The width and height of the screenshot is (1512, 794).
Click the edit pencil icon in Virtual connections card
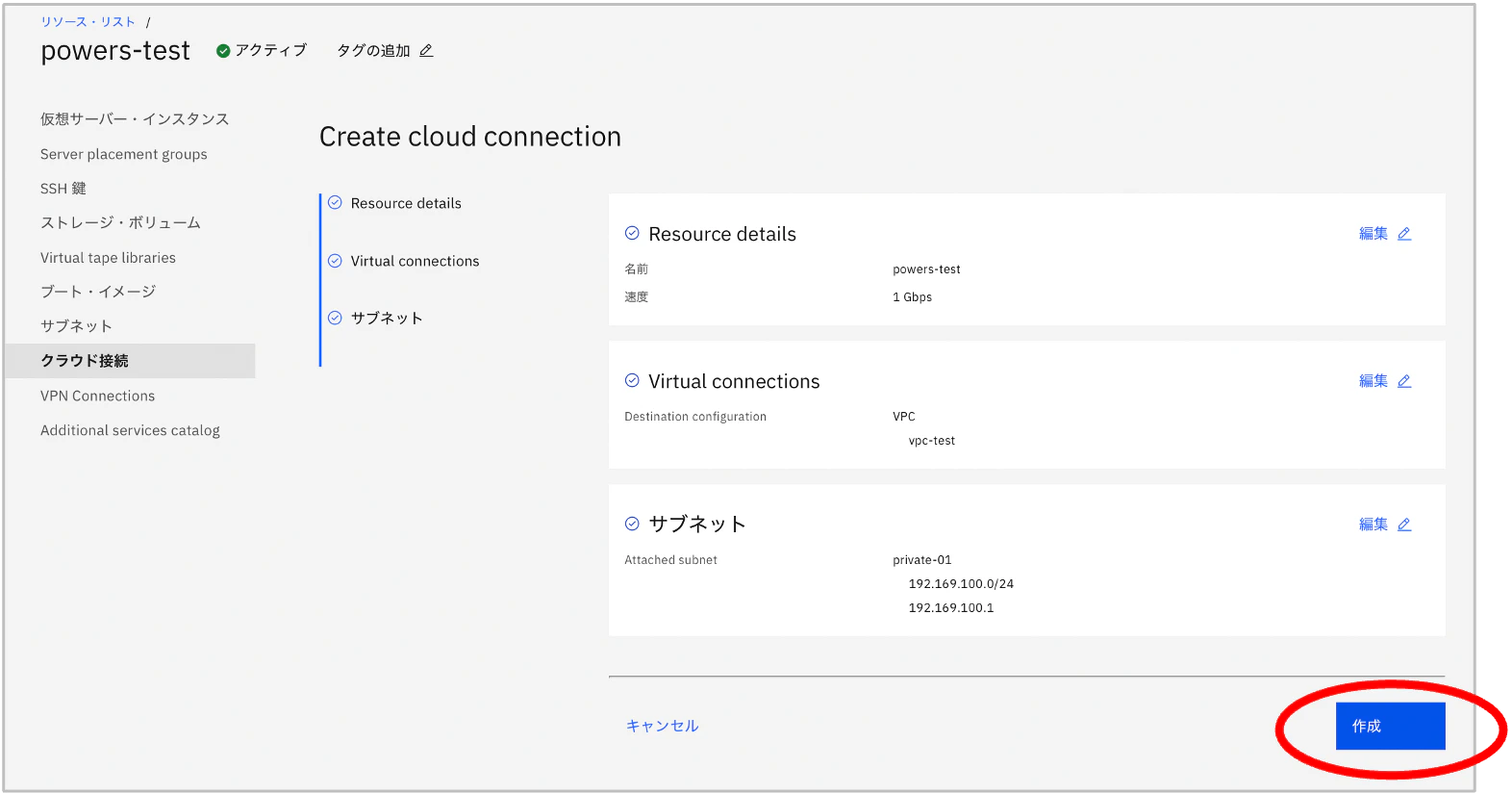click(1404, 381)
